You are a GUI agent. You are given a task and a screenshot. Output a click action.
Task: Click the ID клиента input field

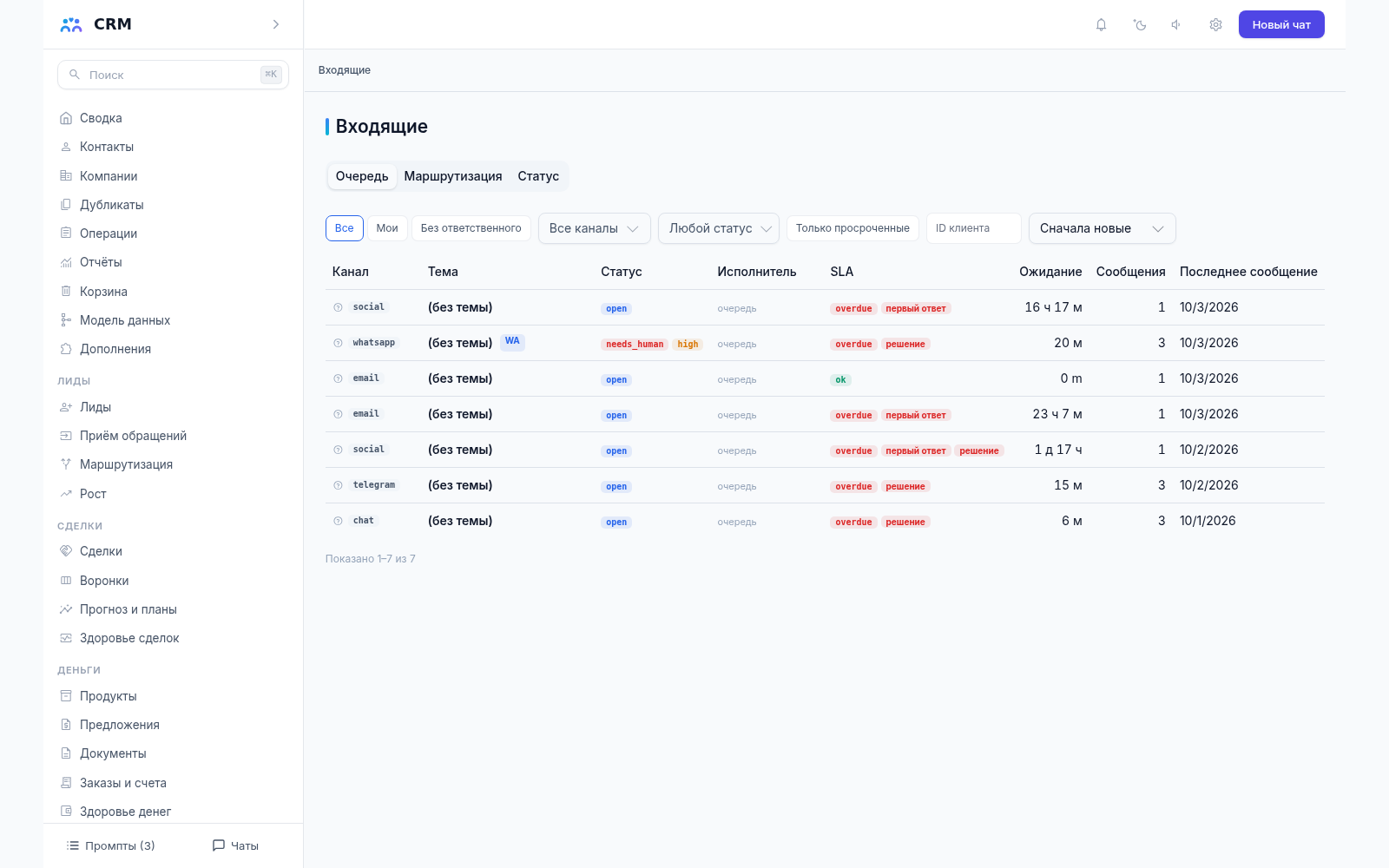pyautogui.click(x=974, y=228)
